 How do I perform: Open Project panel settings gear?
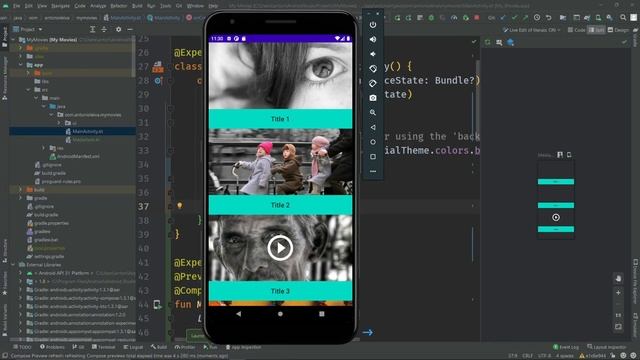[118, 29]
